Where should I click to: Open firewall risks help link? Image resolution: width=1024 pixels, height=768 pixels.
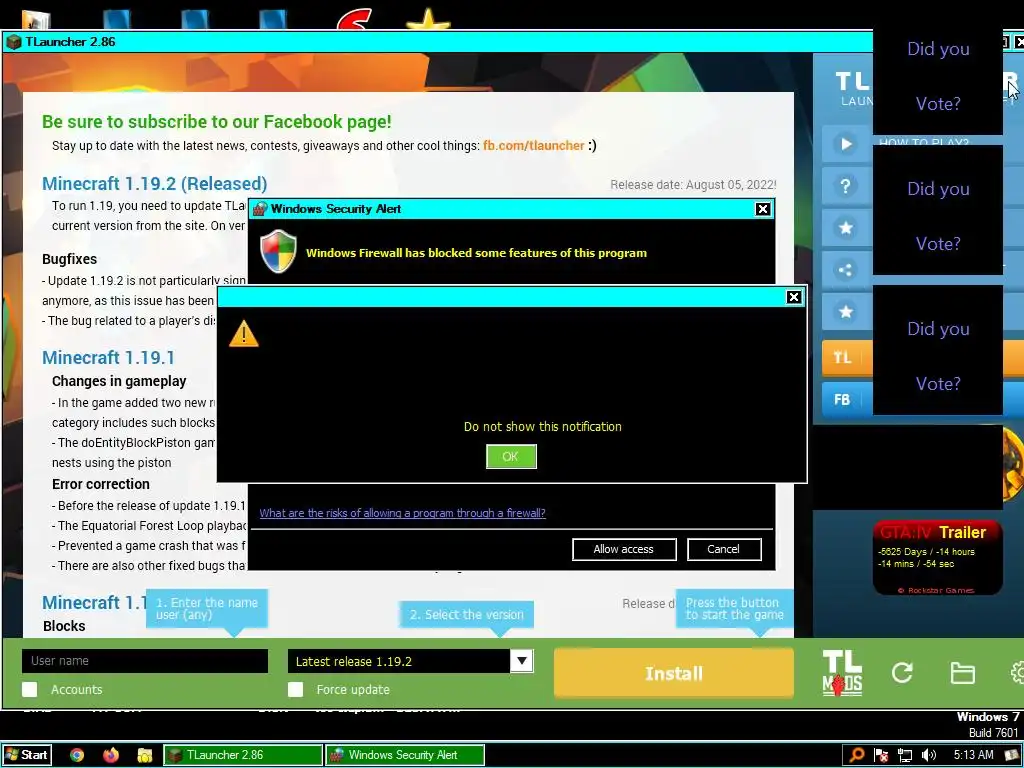[x=402, y=513]
